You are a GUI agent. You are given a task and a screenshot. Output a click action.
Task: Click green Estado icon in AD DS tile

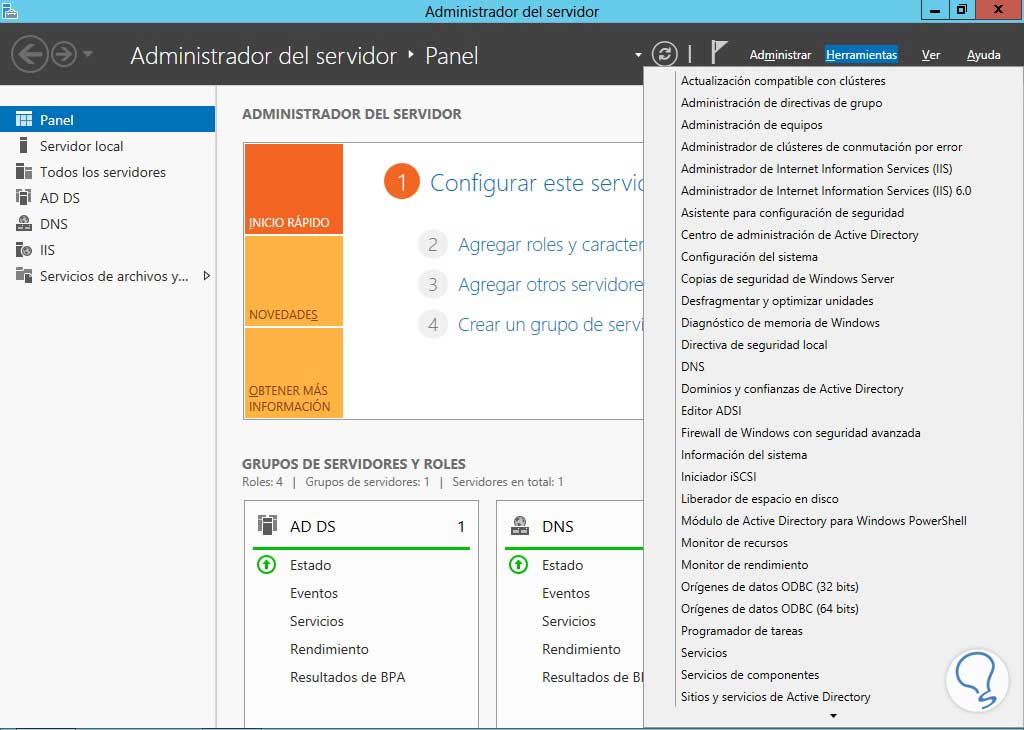tap(266, 564)
